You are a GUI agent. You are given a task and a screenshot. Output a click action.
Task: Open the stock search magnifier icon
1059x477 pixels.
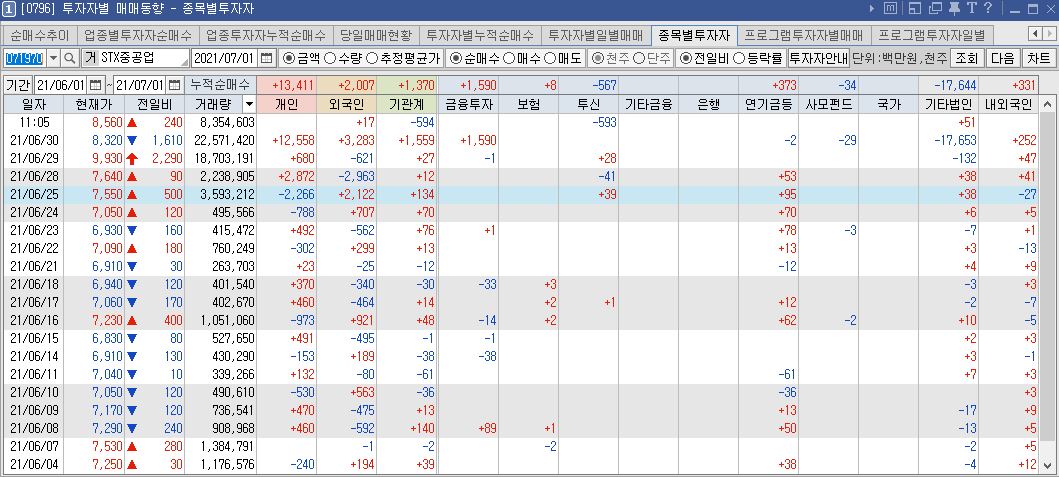click(x=70, y=58)
